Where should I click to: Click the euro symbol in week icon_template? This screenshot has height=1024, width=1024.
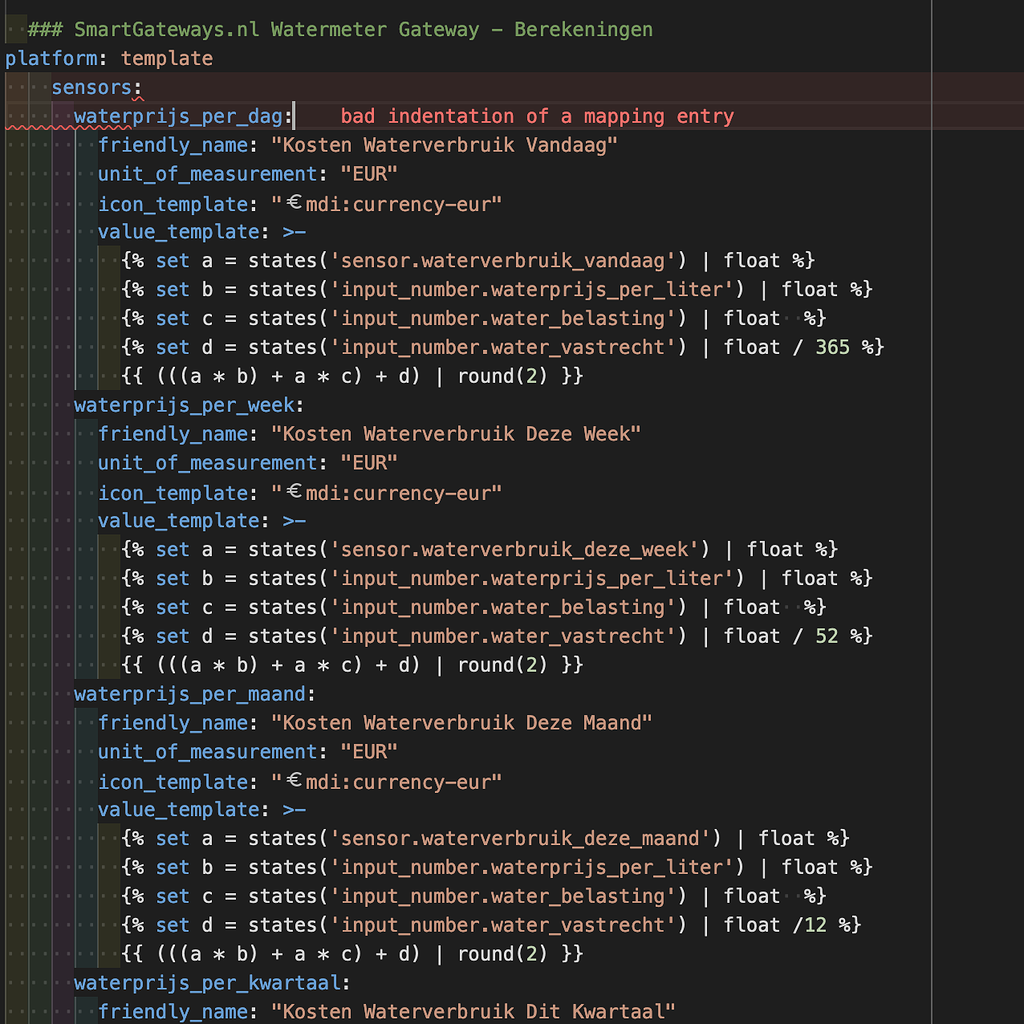(x=295, y=491)
